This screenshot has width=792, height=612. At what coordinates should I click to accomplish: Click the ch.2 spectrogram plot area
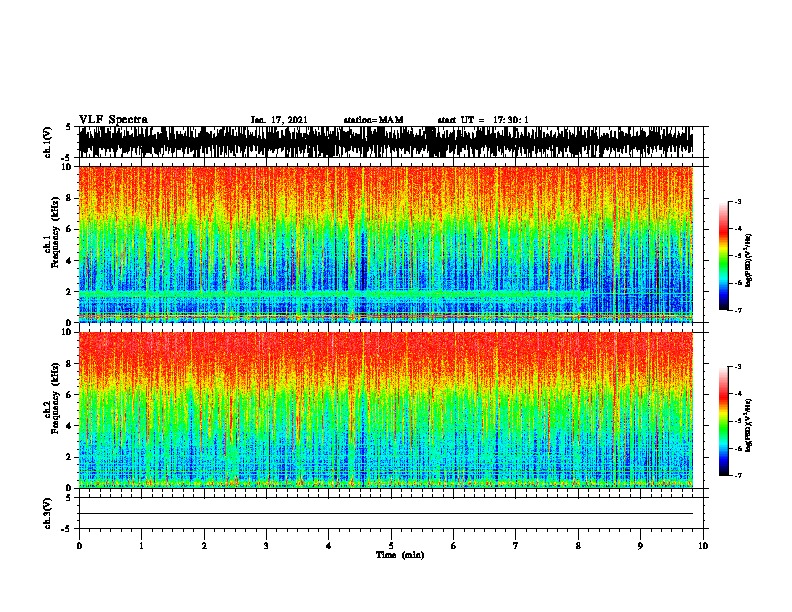(x=386, y=410)
